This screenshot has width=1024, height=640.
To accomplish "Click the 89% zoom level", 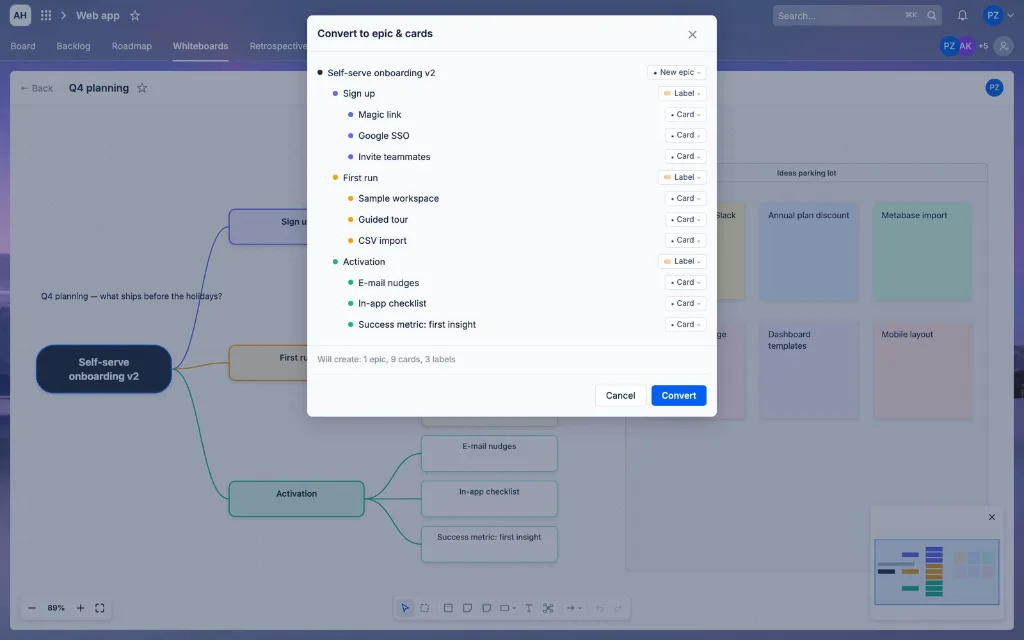I will tap(56, 608).
